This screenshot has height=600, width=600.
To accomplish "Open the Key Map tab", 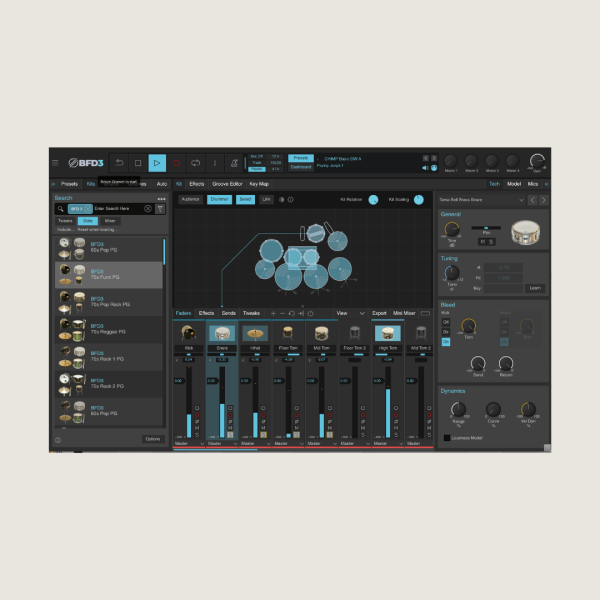I will [x=259, y=184].
